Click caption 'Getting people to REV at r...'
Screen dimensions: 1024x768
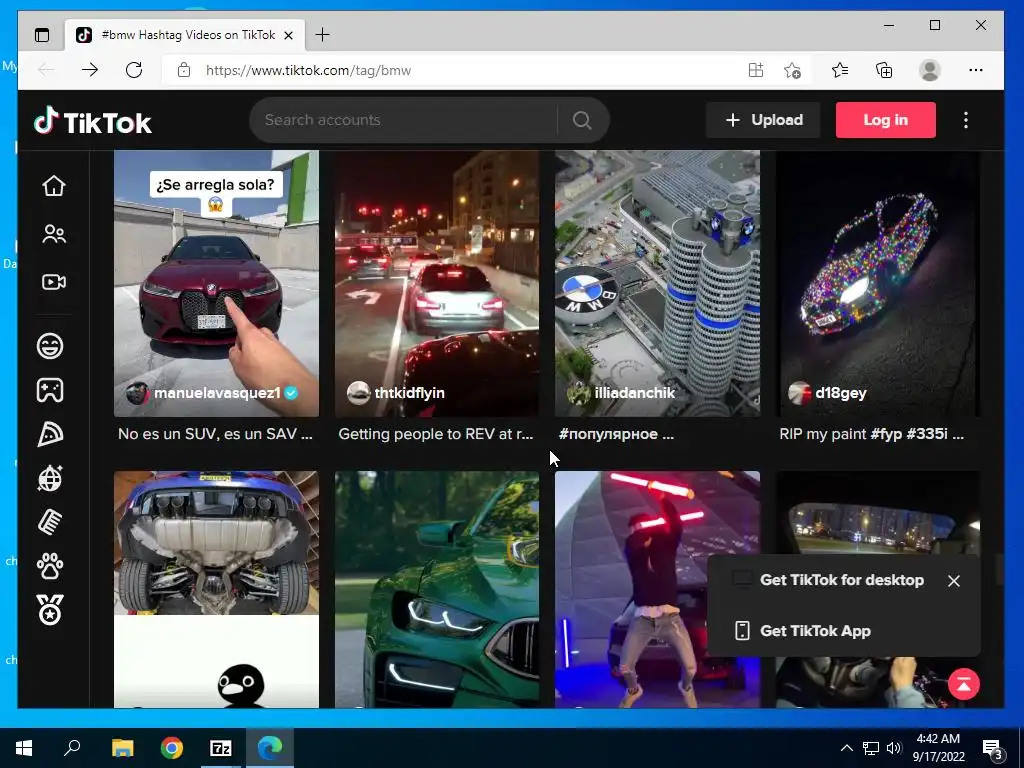tap(436, 434)
